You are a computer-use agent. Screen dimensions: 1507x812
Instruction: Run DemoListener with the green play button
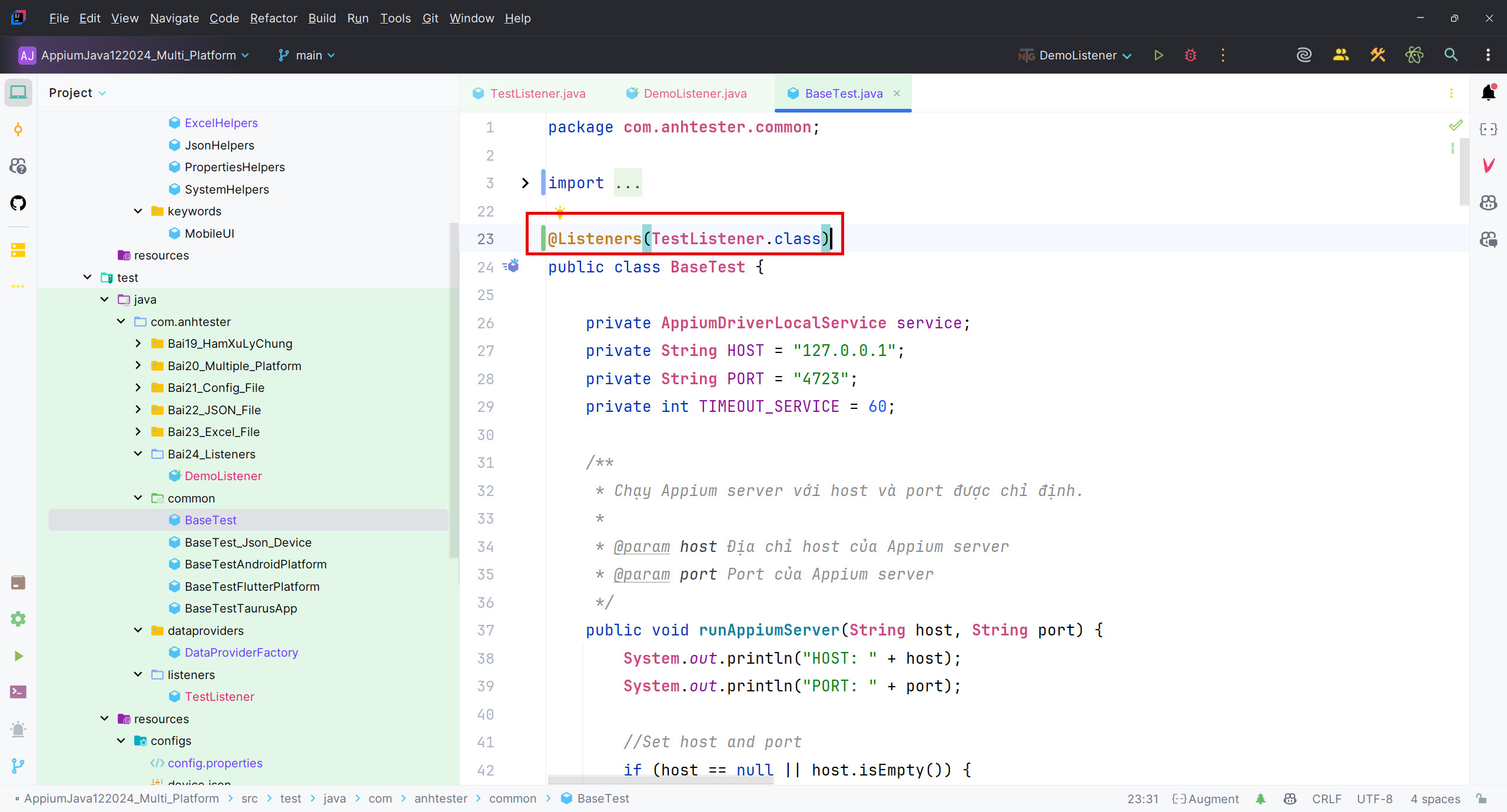[1159, 55]
